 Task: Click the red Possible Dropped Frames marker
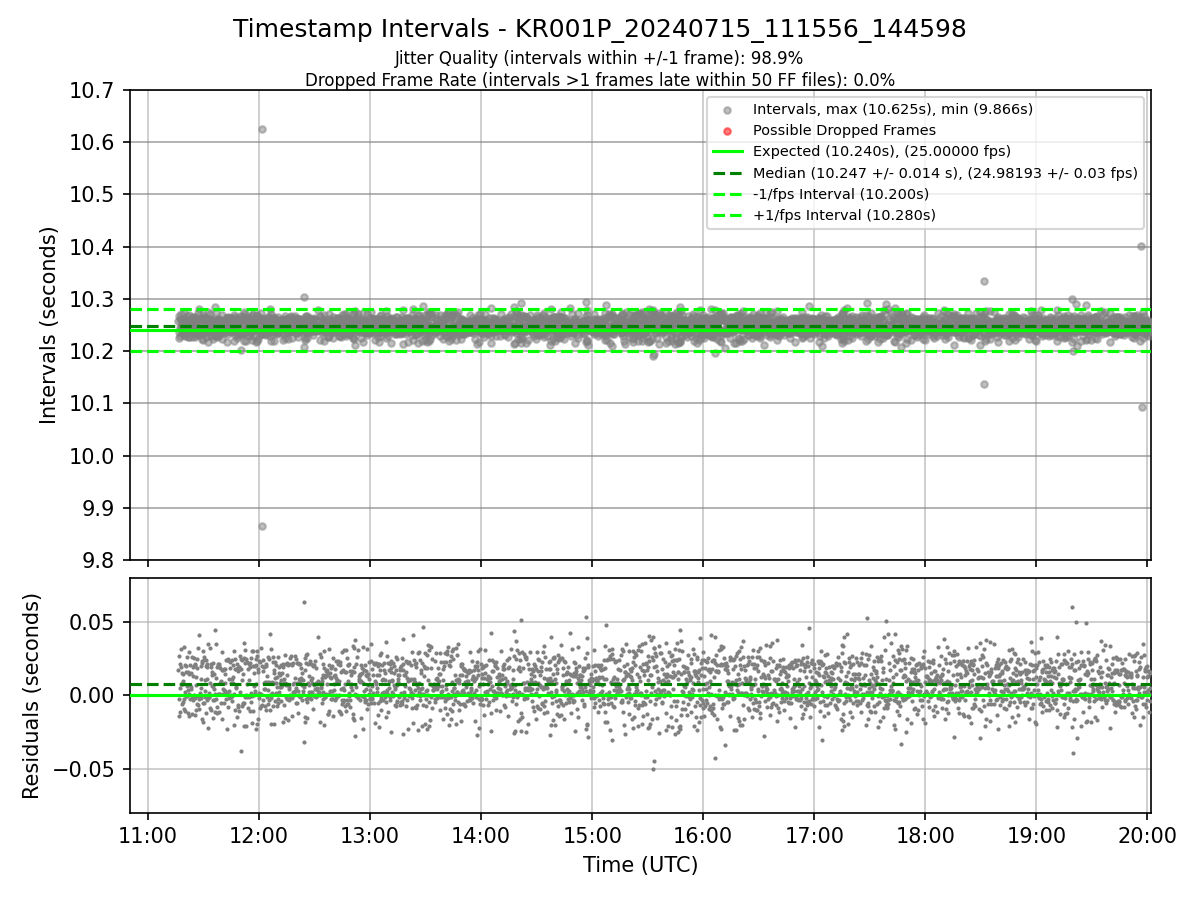point(728,131)
